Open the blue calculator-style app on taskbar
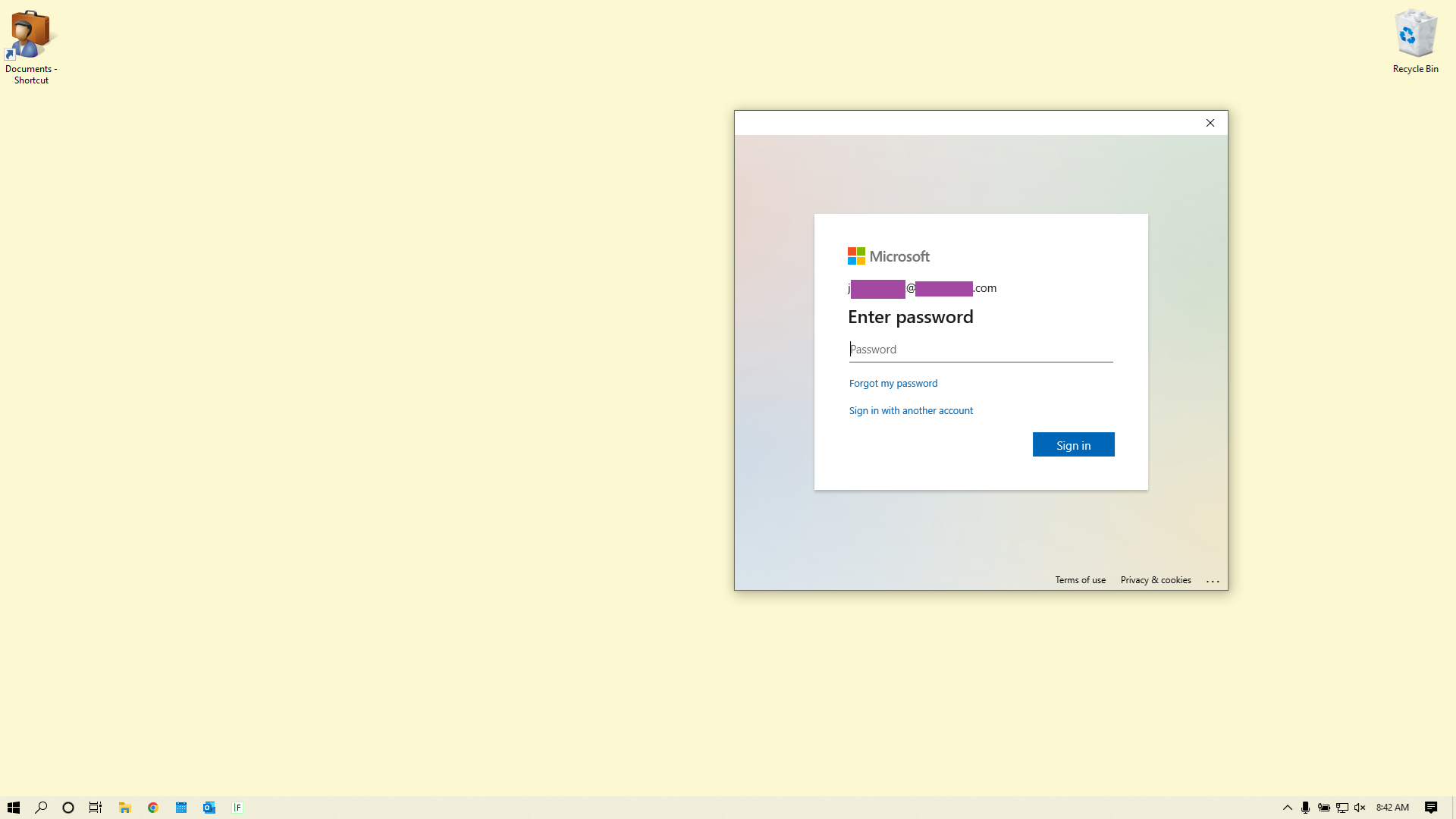Viewport: 1456px width, 819px height. pyautogui.click(x=181, y=808)
